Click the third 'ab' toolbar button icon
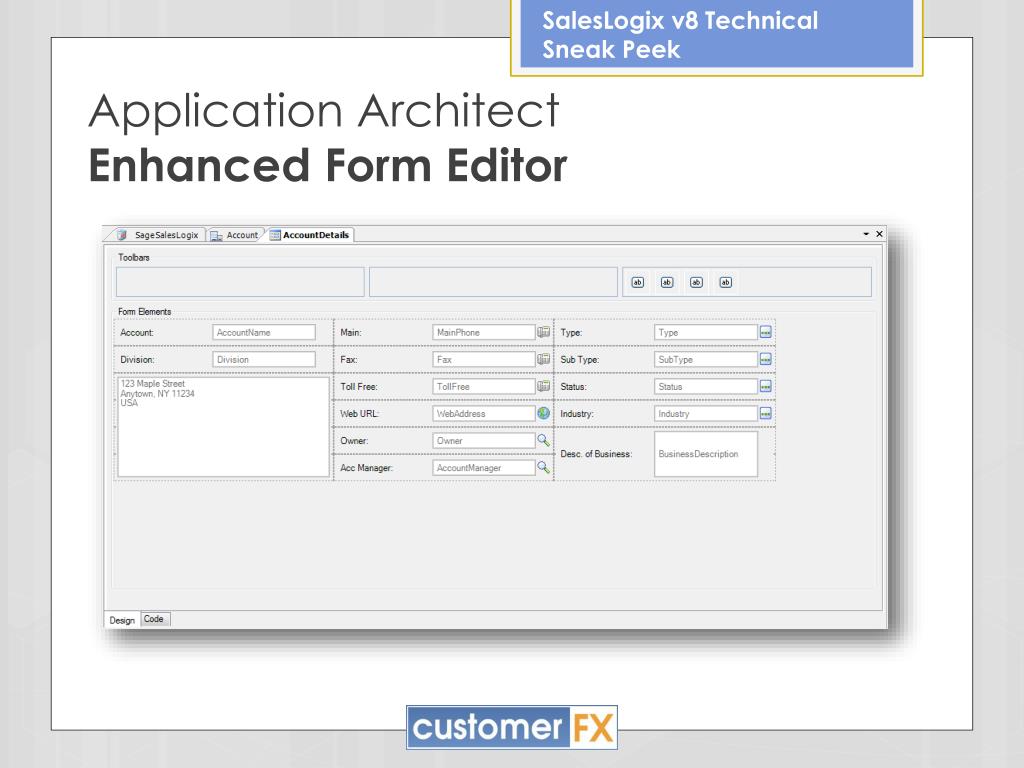This screenshot has width=1024, height=768. (x=696, y=282)
